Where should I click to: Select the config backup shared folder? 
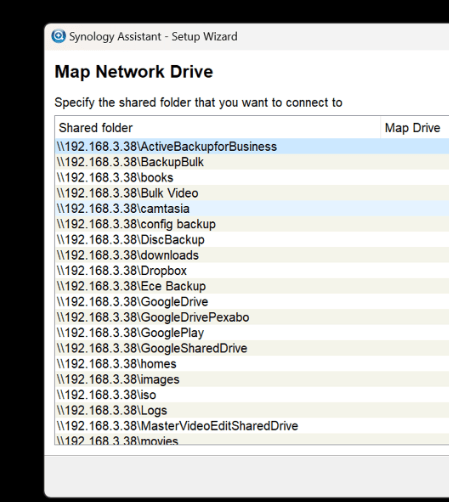(x=252, y=224)
